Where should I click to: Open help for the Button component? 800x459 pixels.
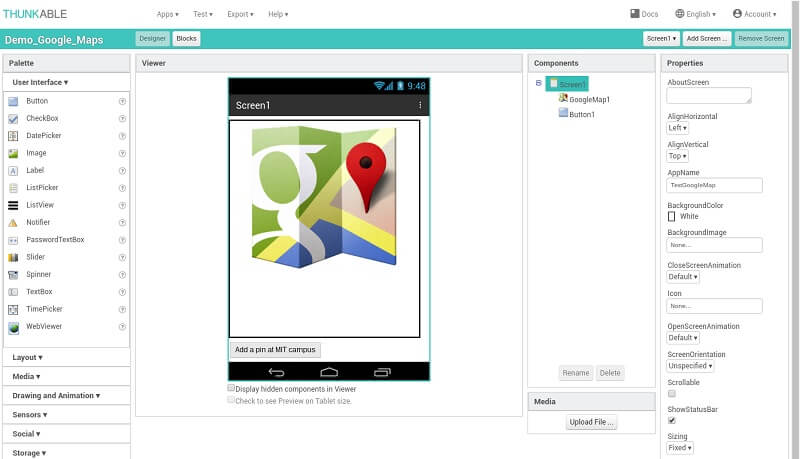pos(122,101)
